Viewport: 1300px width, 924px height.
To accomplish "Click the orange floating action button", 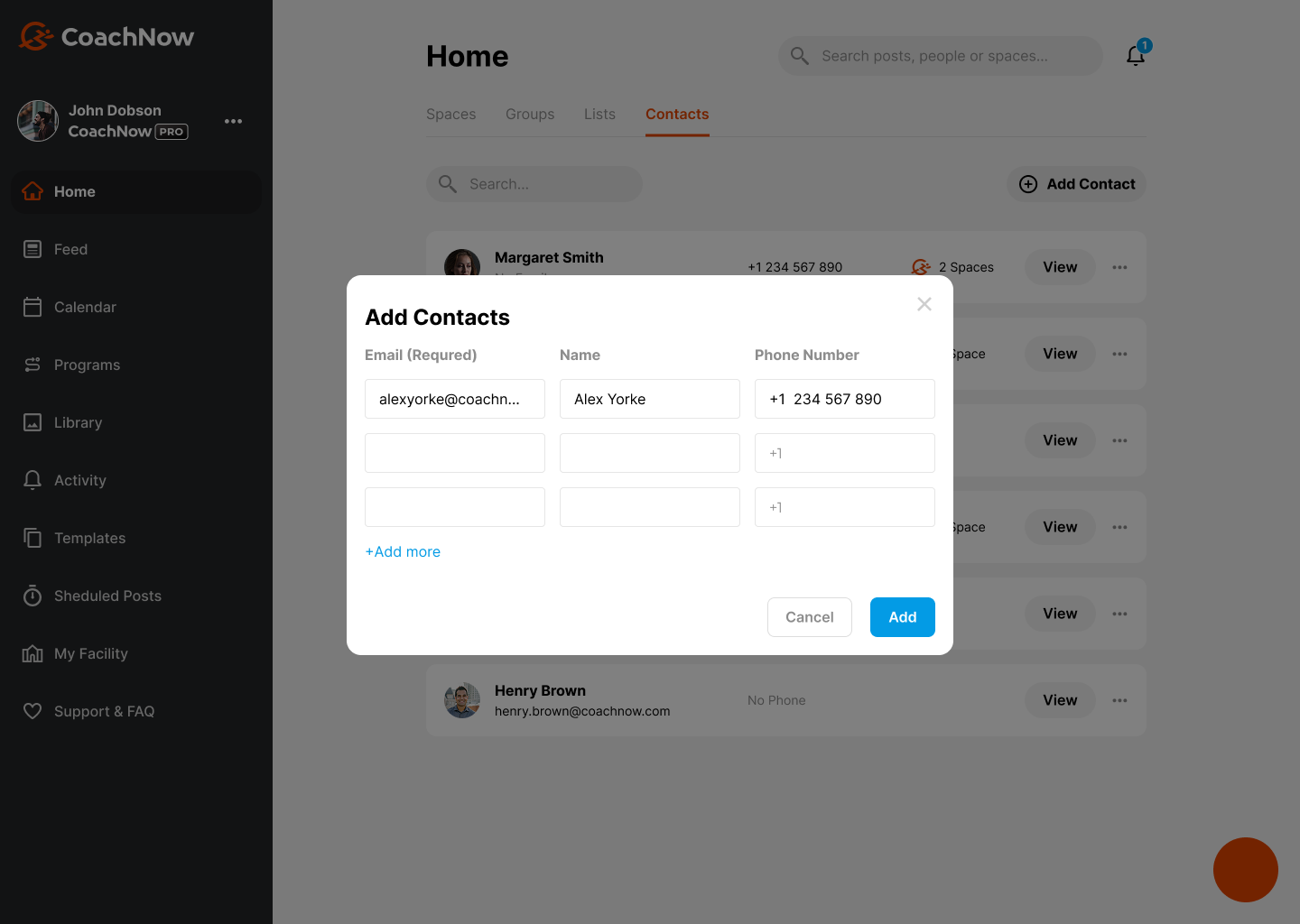I will (x=1246, y=870).
